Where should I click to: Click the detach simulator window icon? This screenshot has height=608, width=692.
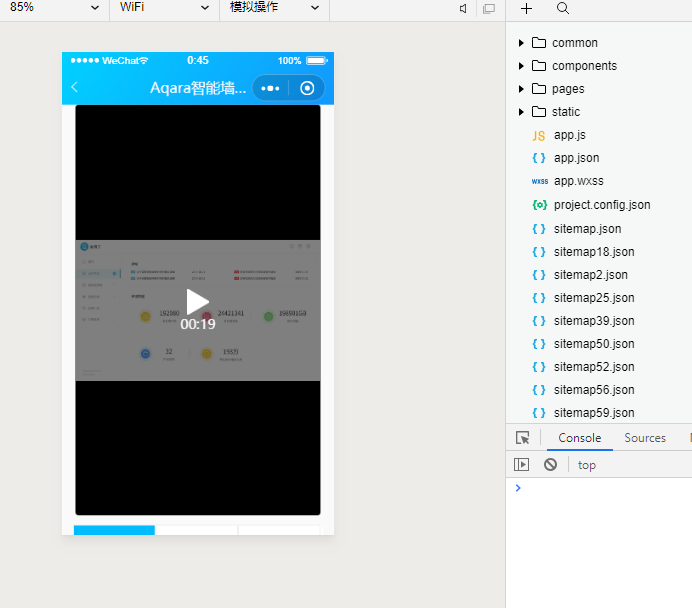pyautogui.click(x=489, y=8)
